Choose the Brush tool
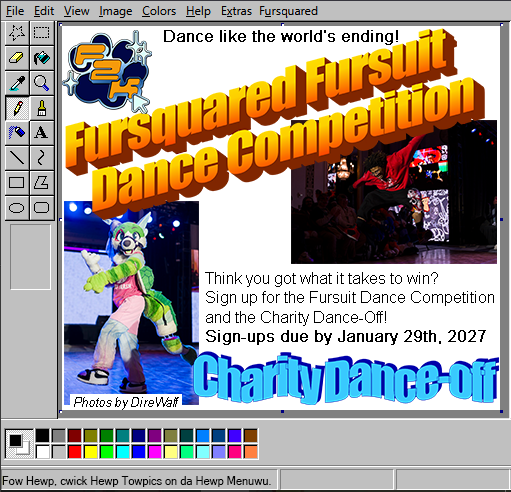This screenshot has width=511, height=492. pos(42,108)
